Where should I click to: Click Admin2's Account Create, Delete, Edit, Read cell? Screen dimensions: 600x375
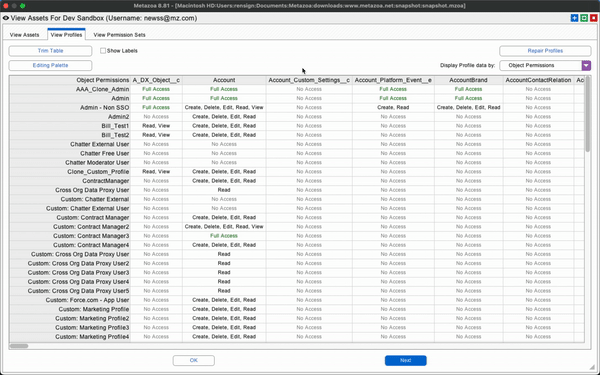224,117
